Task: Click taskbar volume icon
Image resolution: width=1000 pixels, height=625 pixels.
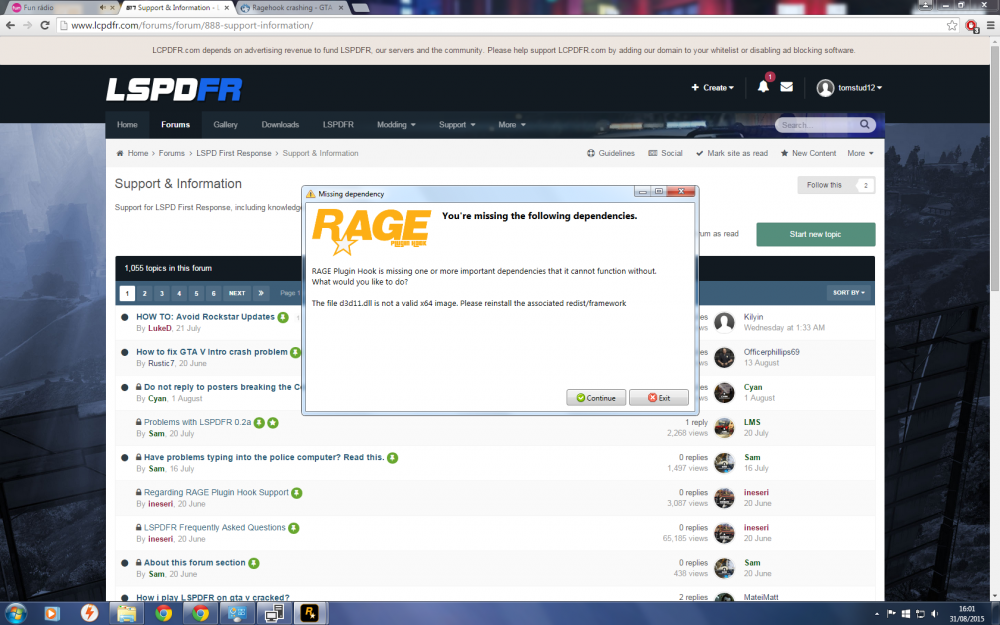Action: (934, 614)
